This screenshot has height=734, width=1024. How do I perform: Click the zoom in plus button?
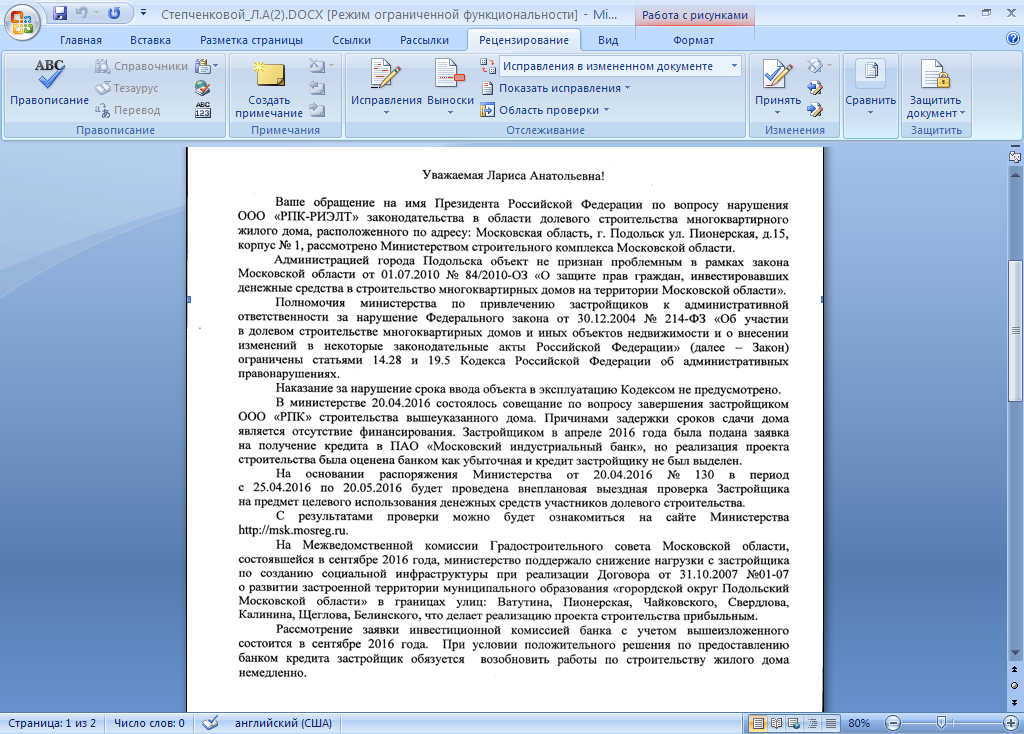(x=1010, y=723)
